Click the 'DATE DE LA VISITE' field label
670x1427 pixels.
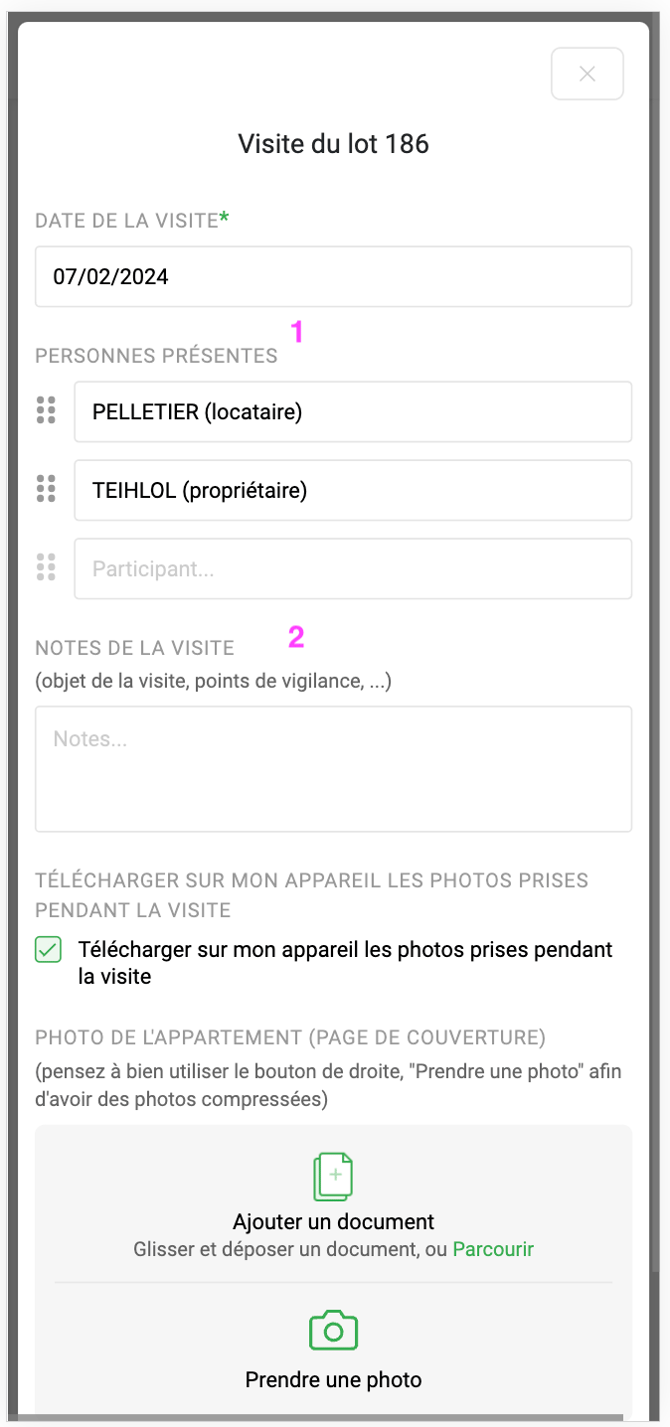pos(126,221)
